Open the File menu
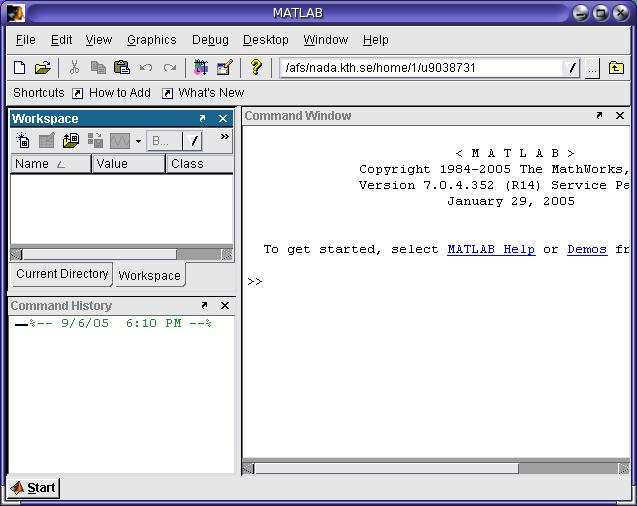Viewport: 637px width, 506px height. tap(26, 40)
